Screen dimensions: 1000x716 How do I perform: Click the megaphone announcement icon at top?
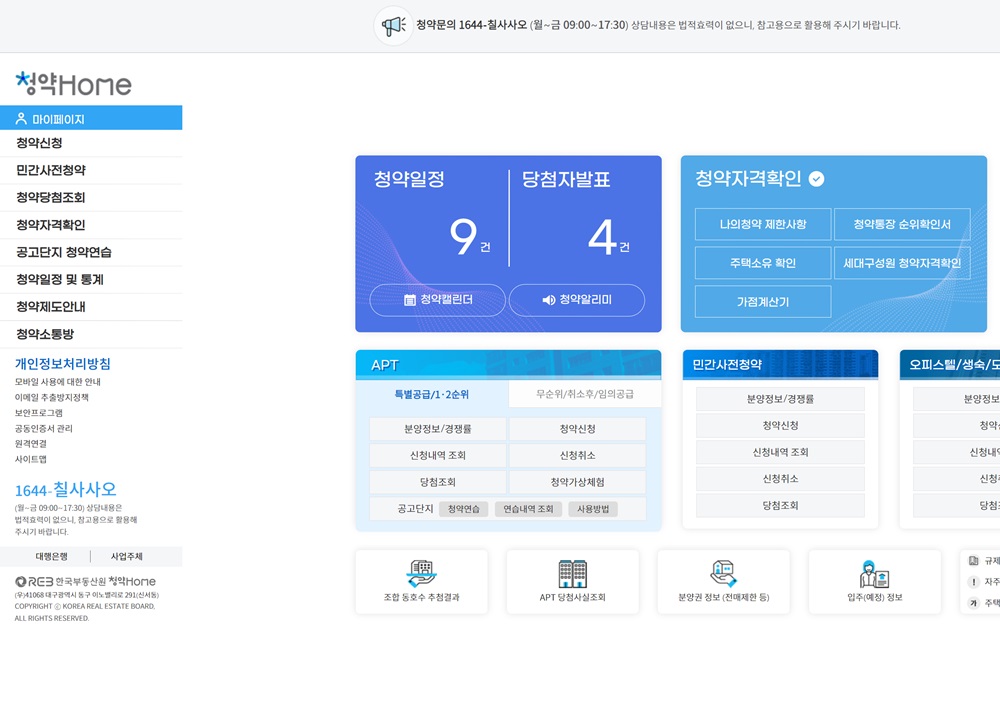391,25
